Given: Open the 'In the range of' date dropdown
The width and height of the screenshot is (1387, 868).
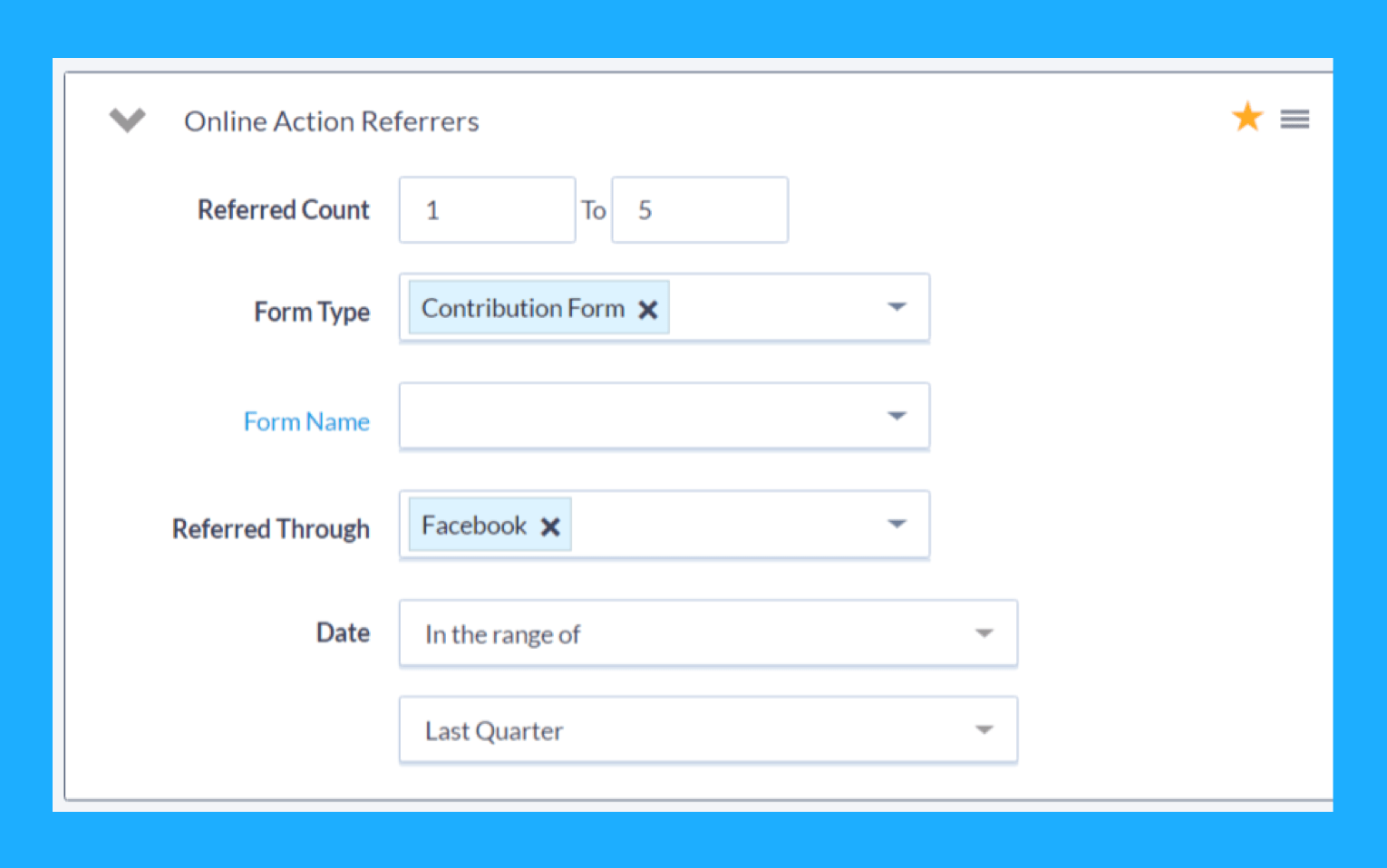Looking at the screenshot, I should tap(707, 633).
